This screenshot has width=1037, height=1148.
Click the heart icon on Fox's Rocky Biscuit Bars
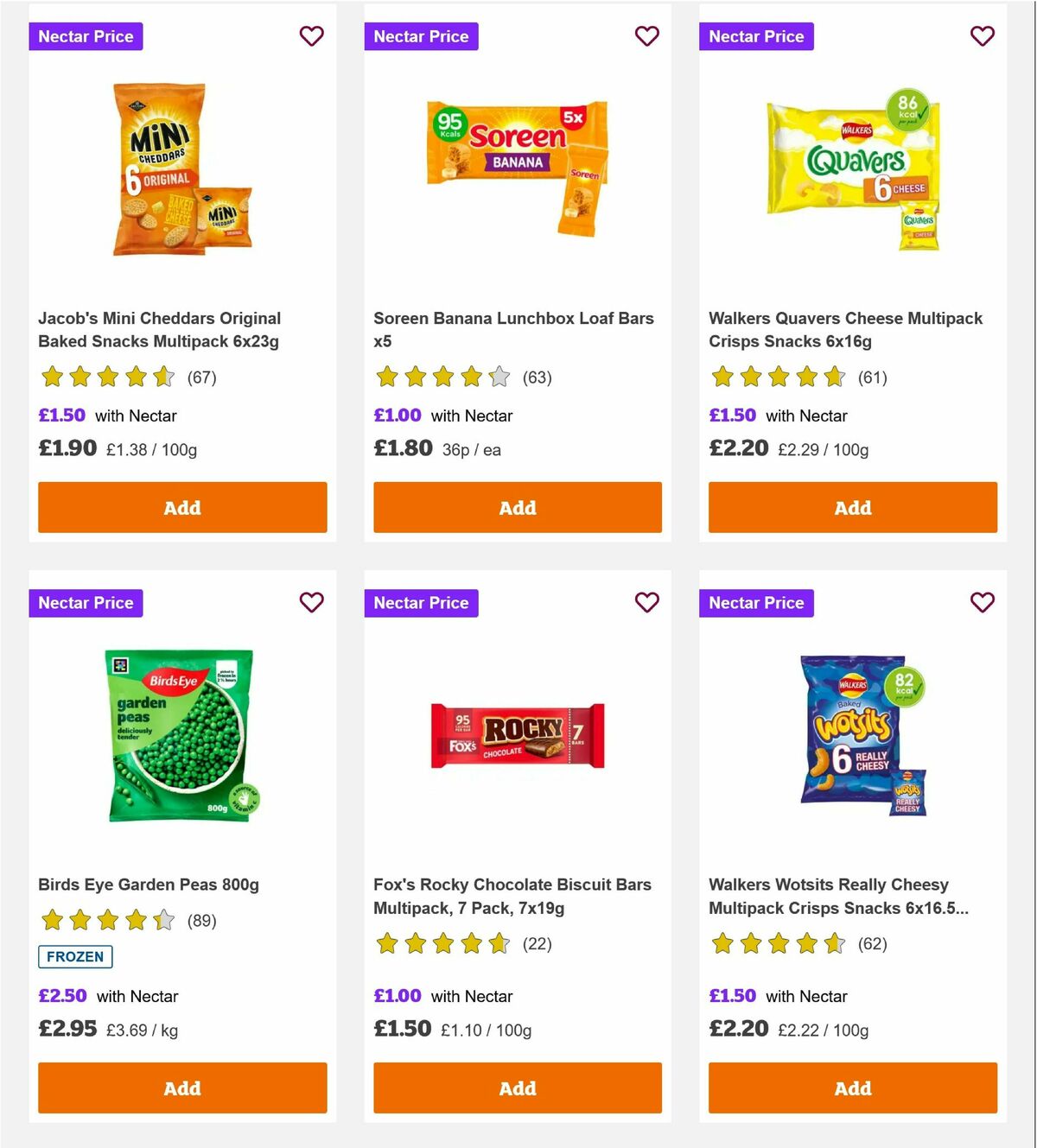click(x=646, y=602)
